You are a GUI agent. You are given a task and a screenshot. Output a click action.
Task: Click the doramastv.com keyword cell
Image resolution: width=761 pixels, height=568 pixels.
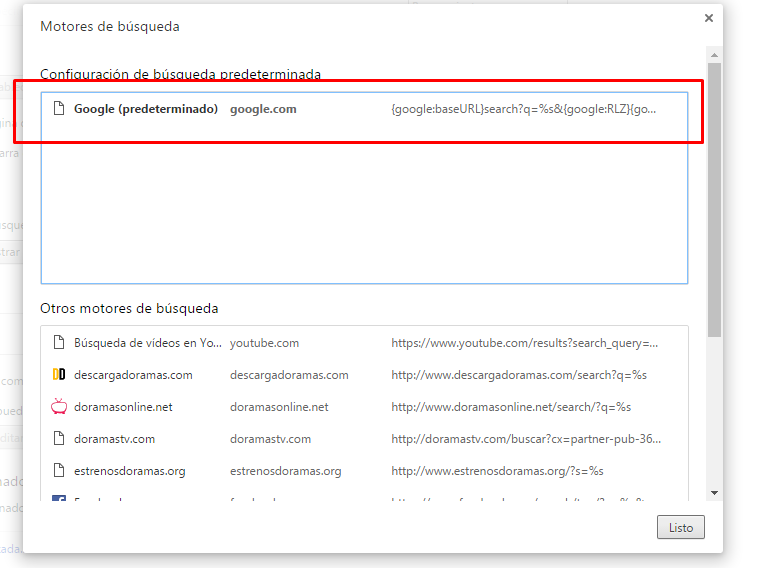tap(270, 439)
